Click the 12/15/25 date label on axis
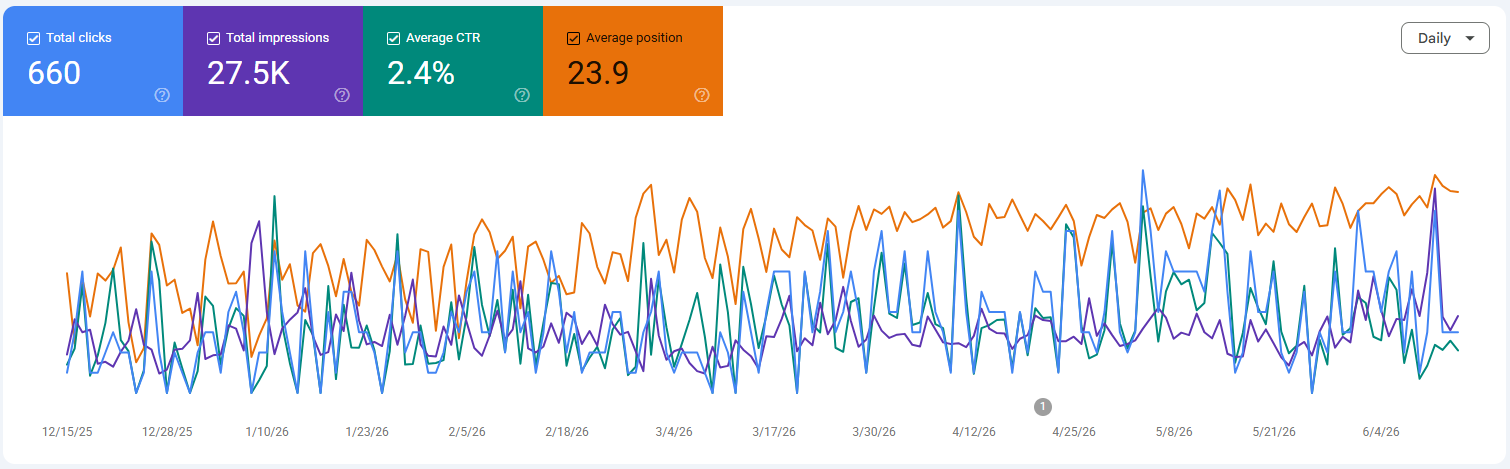1510x469 pixels. click(x=66, y=432)
